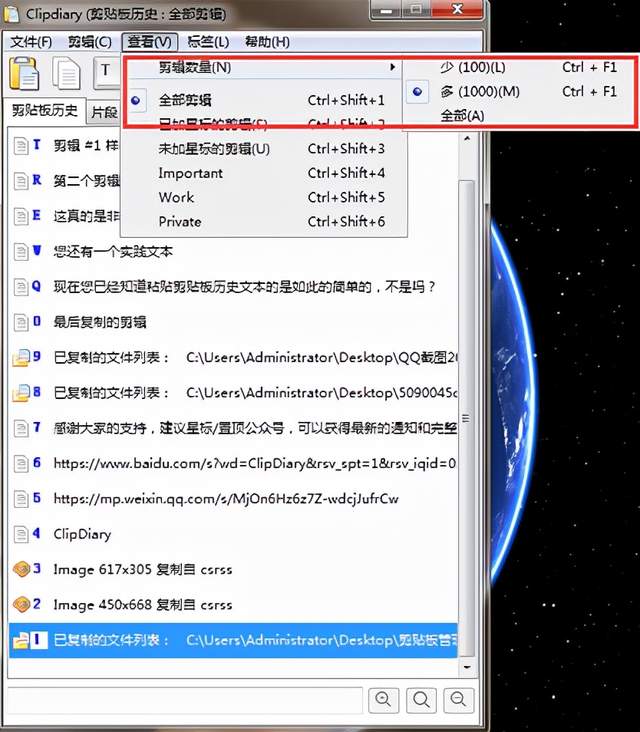The height and width of the screenshot is (732, 640).
Task: Open the 标签(L) menu
Action: pos(208,42)
